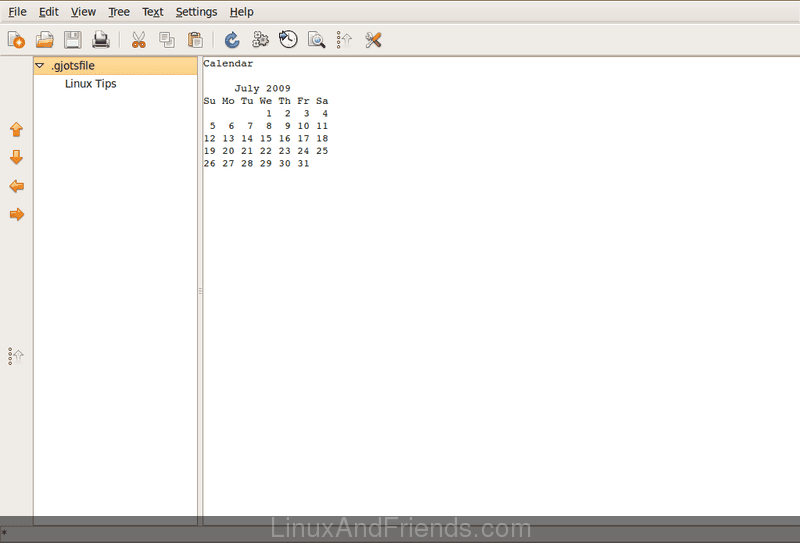The image size is (800, 543).
Task: Open preferences with the wrench and screwdriver icon
Action: coord(373,40)
